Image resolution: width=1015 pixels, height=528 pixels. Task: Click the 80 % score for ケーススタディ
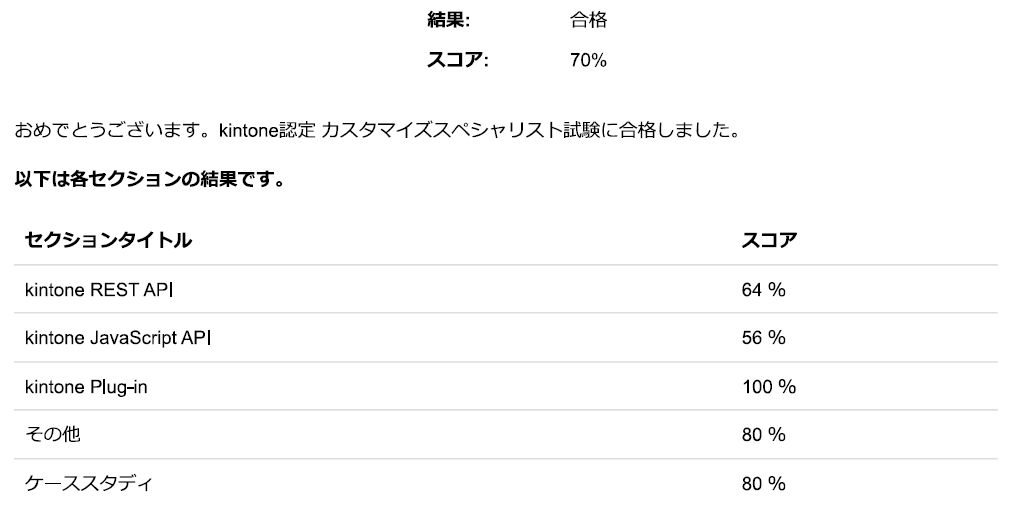coord(763,484)
